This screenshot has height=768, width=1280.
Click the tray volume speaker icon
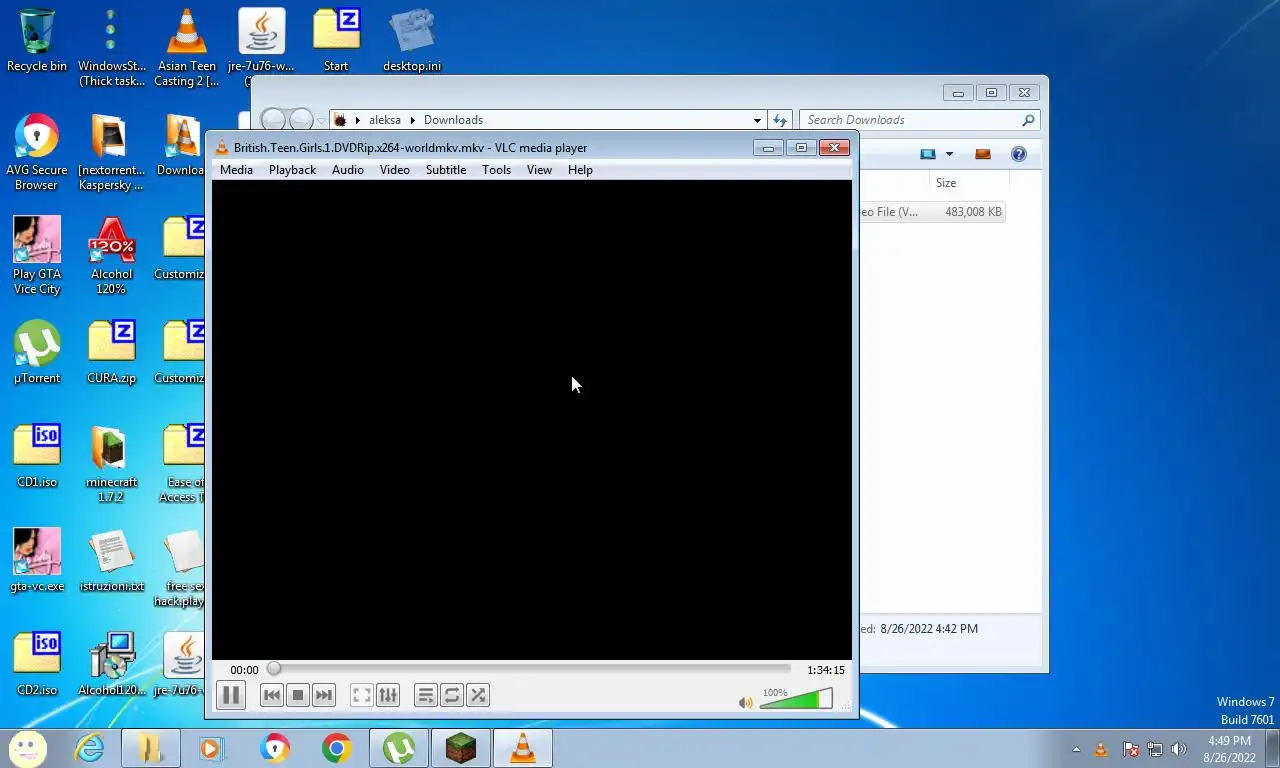[x=1179, y=749]
